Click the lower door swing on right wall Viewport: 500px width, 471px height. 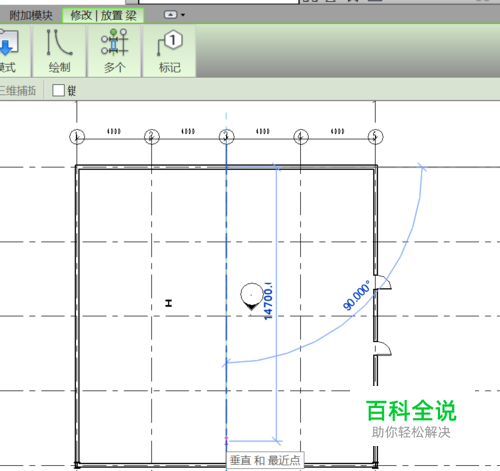383,348
